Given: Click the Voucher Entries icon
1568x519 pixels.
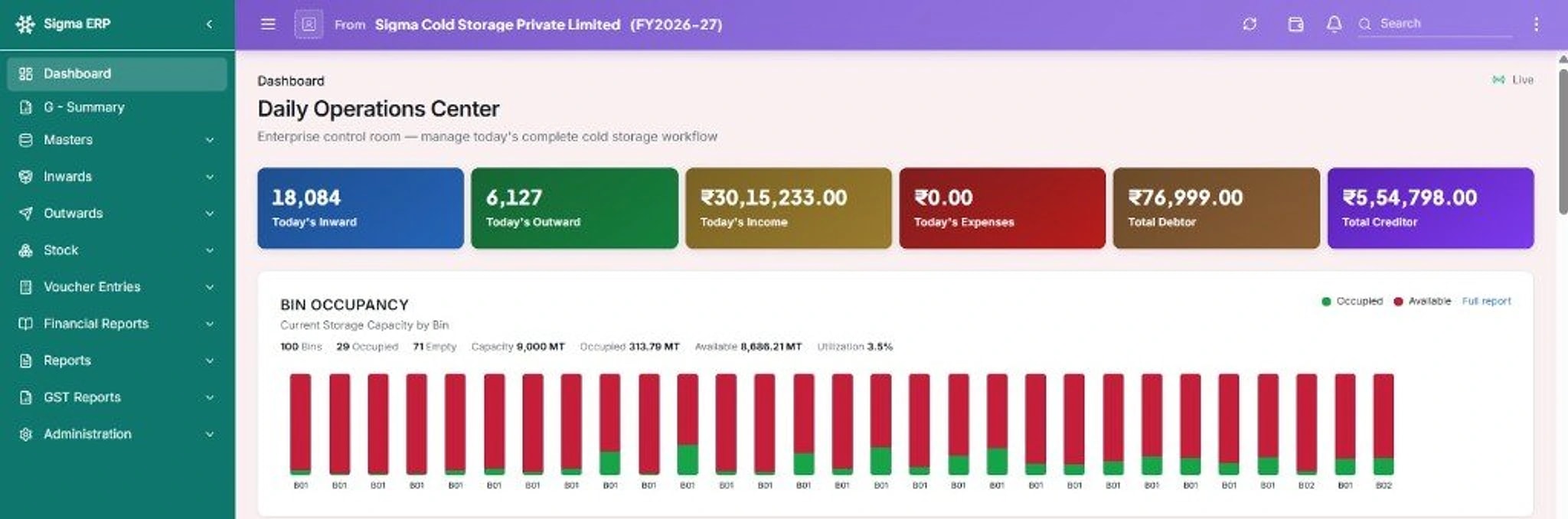Looking at the screenshot, I should [25, 287].
